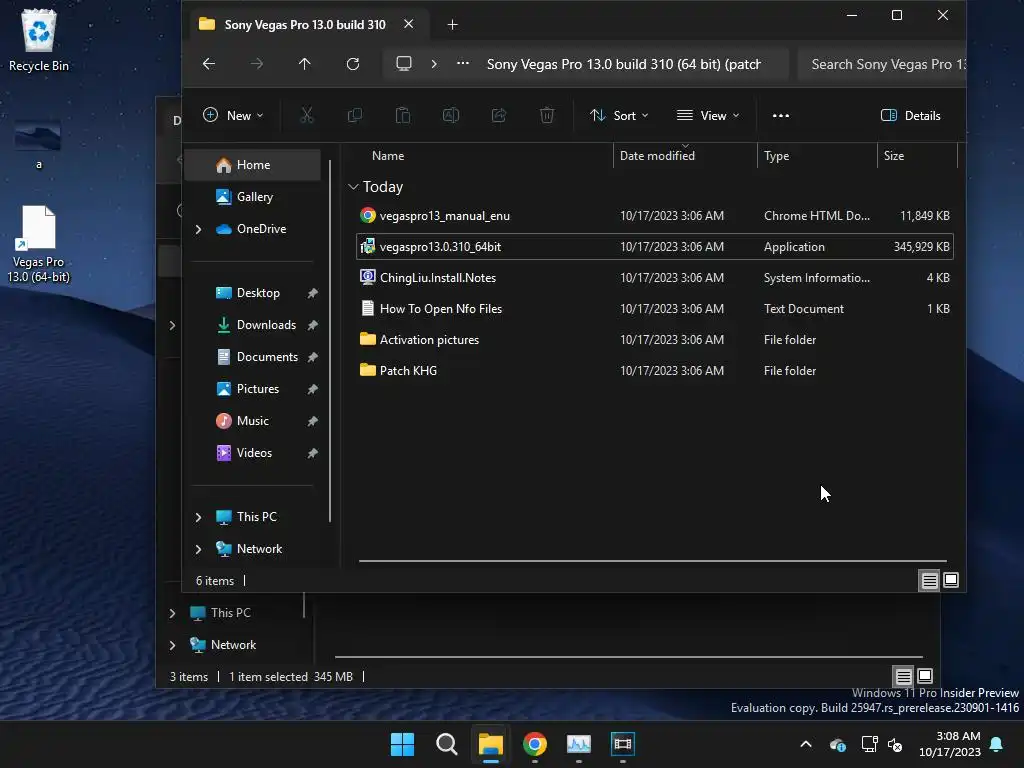Viewport: 1024px width, 768px height.
Task: Open taskbar Search
Action: click(x=447, y=744)
